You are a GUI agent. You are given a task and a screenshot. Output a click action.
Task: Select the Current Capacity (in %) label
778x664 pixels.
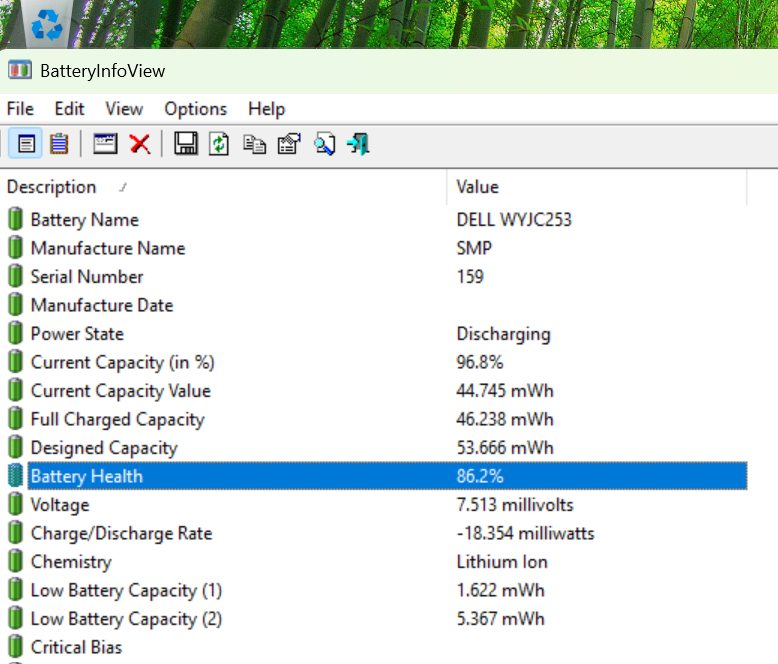(123, 362)
